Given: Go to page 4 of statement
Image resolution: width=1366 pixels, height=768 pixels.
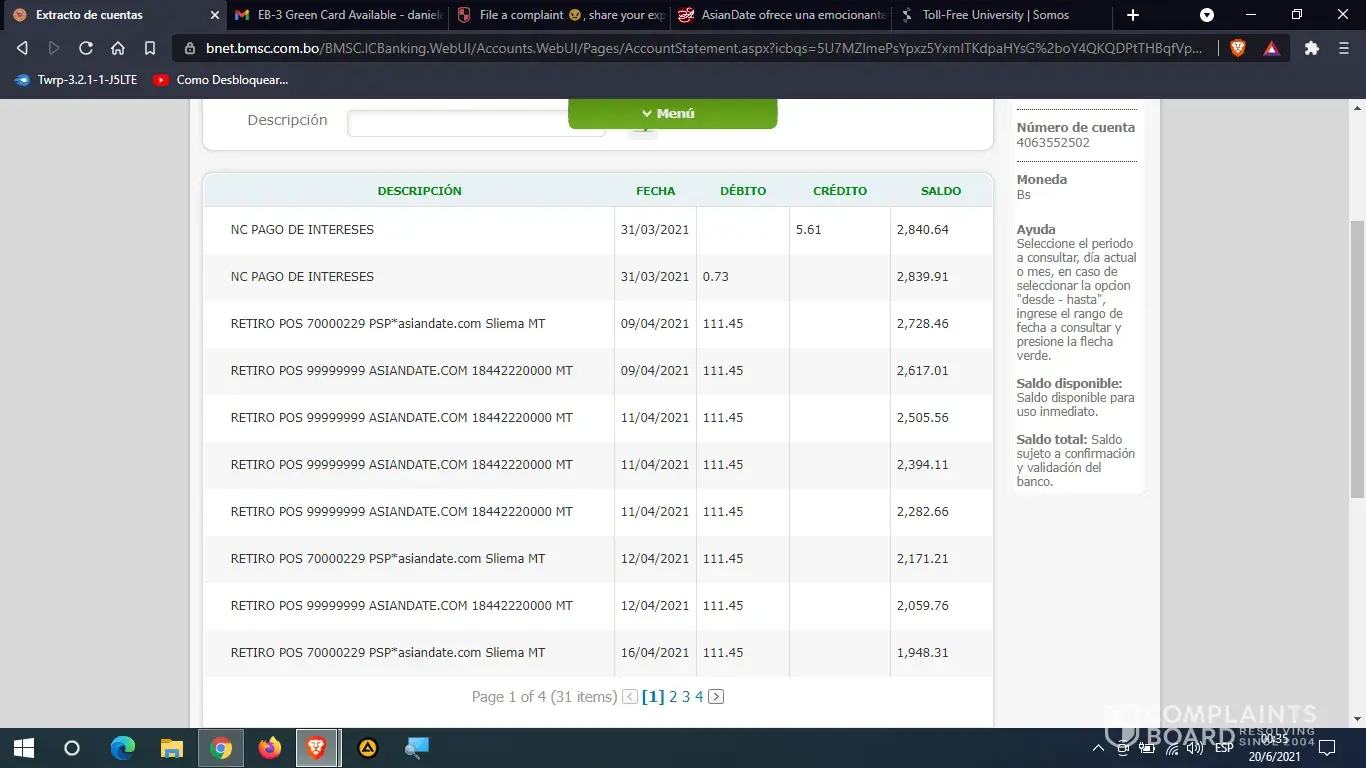Looking at the screenshot, I should [x=699, y=697].
